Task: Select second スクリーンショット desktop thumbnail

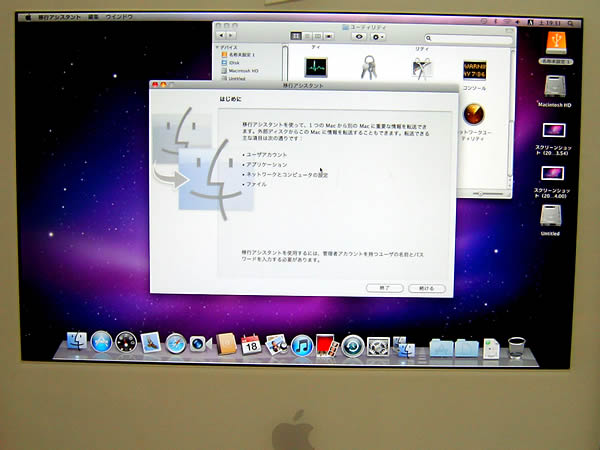Action: pyautogui.click(x=552, y=173)
